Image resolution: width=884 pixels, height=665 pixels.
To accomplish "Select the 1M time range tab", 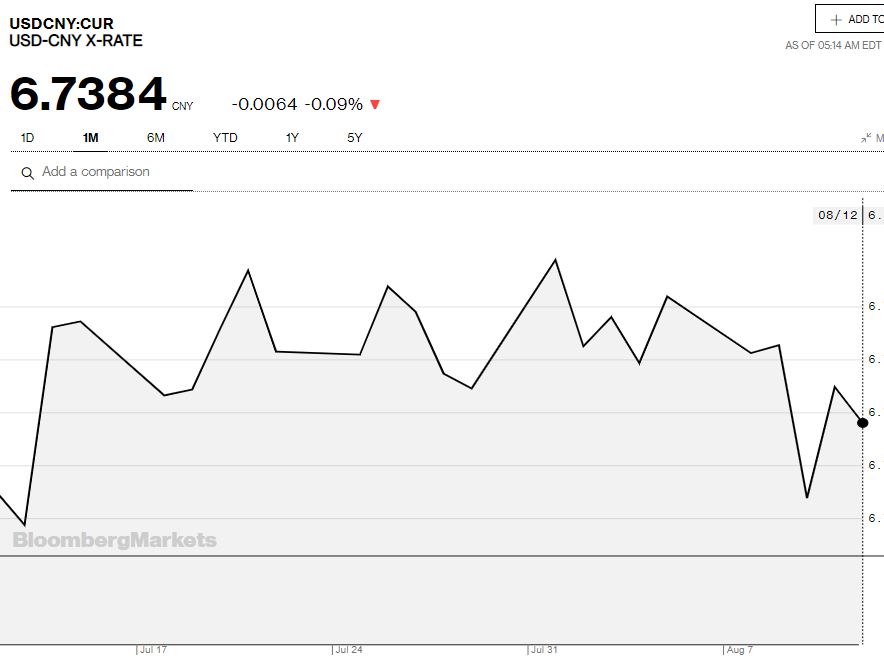I will click(90, 138).
